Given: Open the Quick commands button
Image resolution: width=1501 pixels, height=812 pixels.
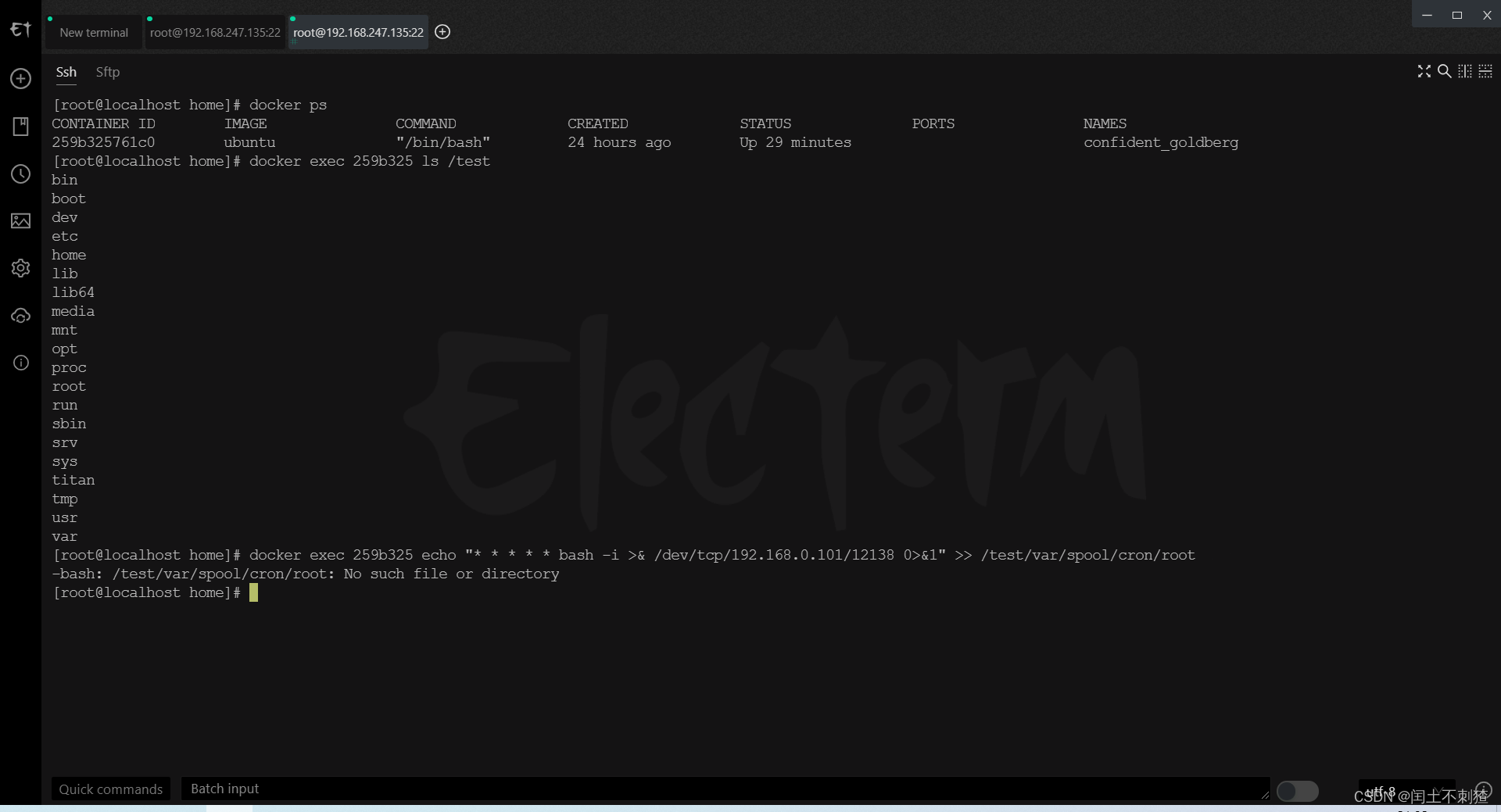Looking at the screenshot, I should click(x=111, y=789).
